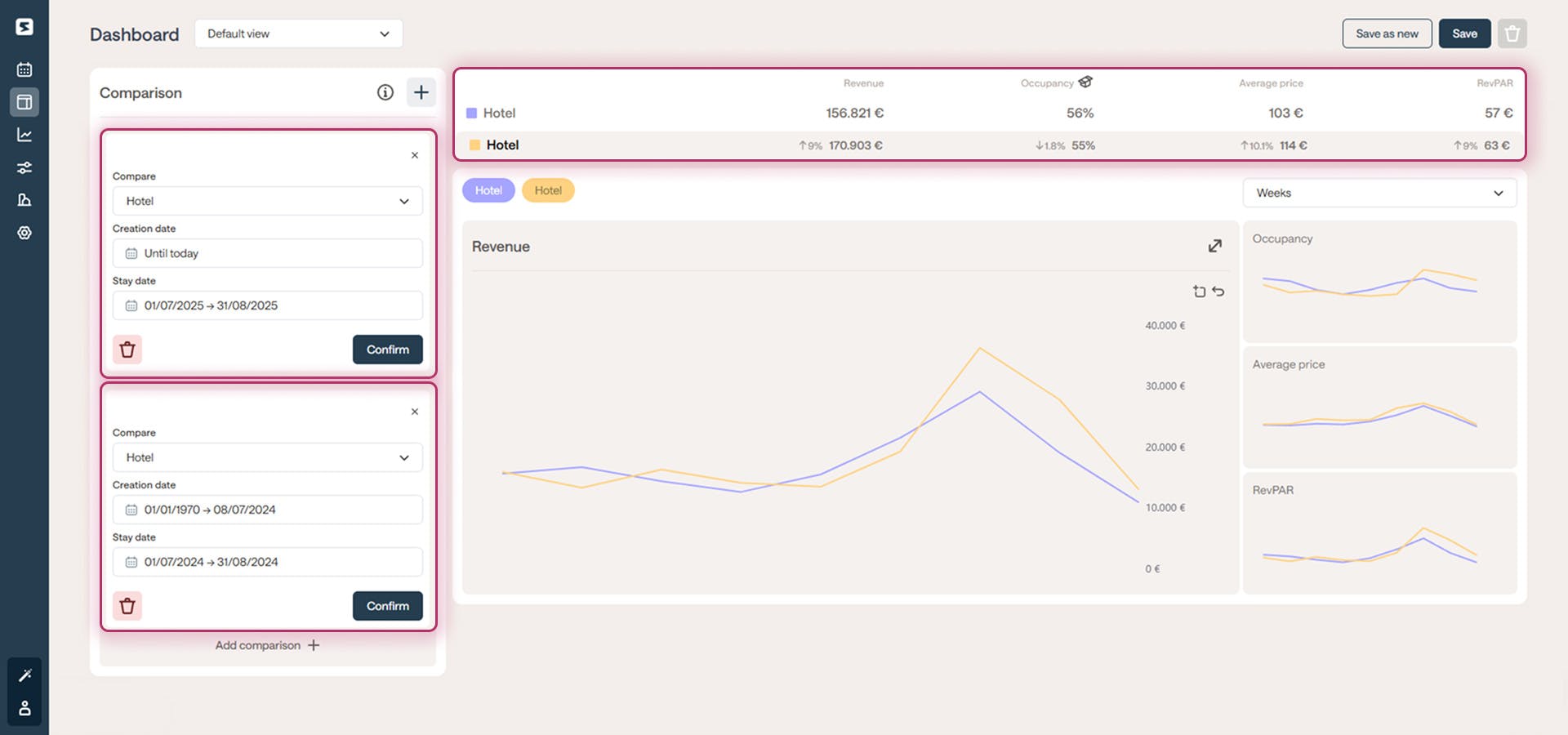1568x735 pixels.
Task: Open the Average price mini chart
Action: (x=1380, y=407)
